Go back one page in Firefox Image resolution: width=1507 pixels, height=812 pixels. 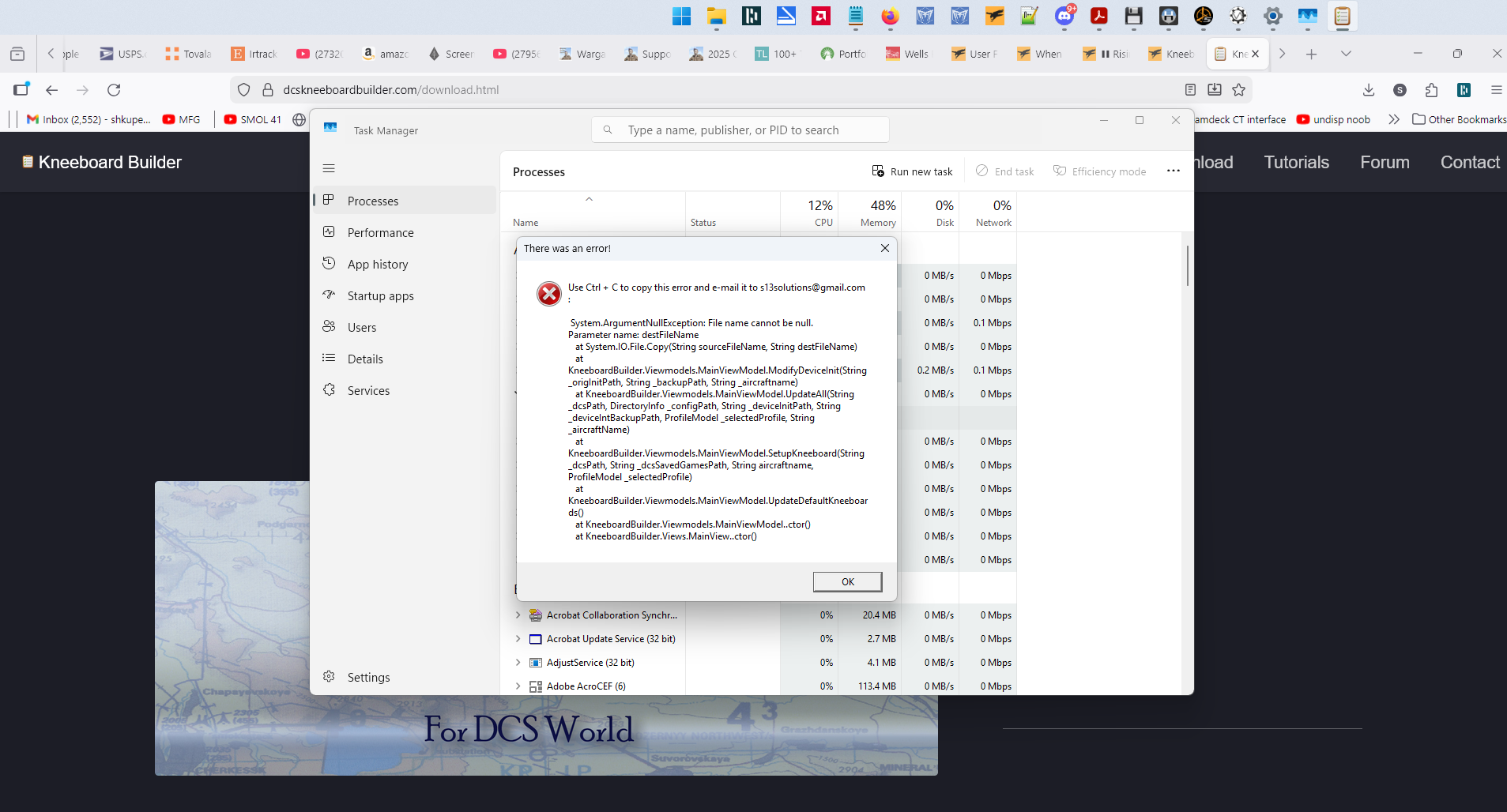tap(52, 90)
